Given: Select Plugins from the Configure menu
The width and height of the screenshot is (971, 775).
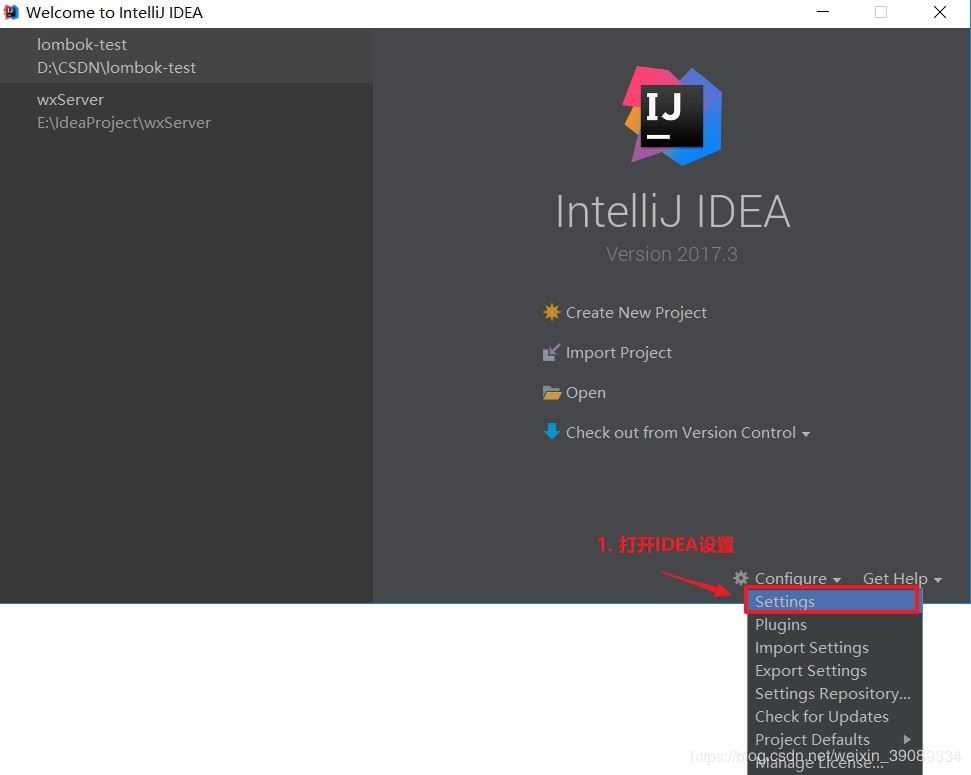Looking at the screenshot, I should click(781, 624).
